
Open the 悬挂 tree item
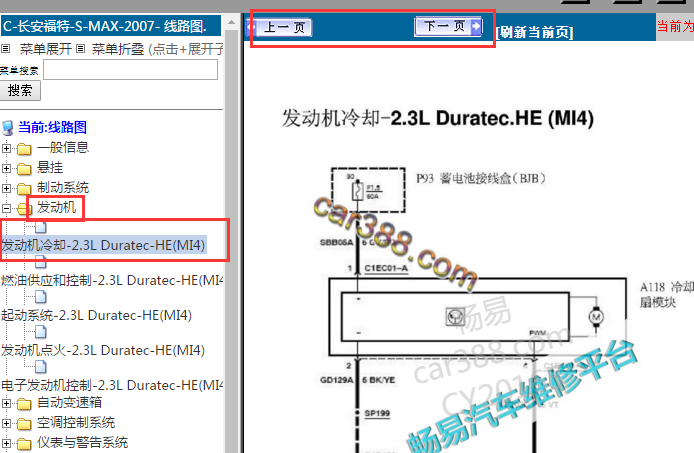pyautogui.click(x=50, y=167)
